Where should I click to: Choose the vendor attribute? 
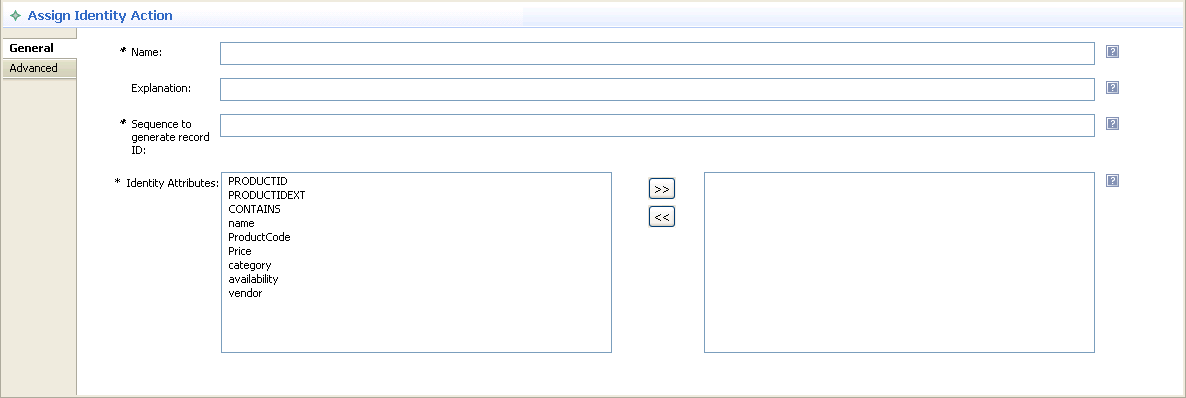pos(245,293)
